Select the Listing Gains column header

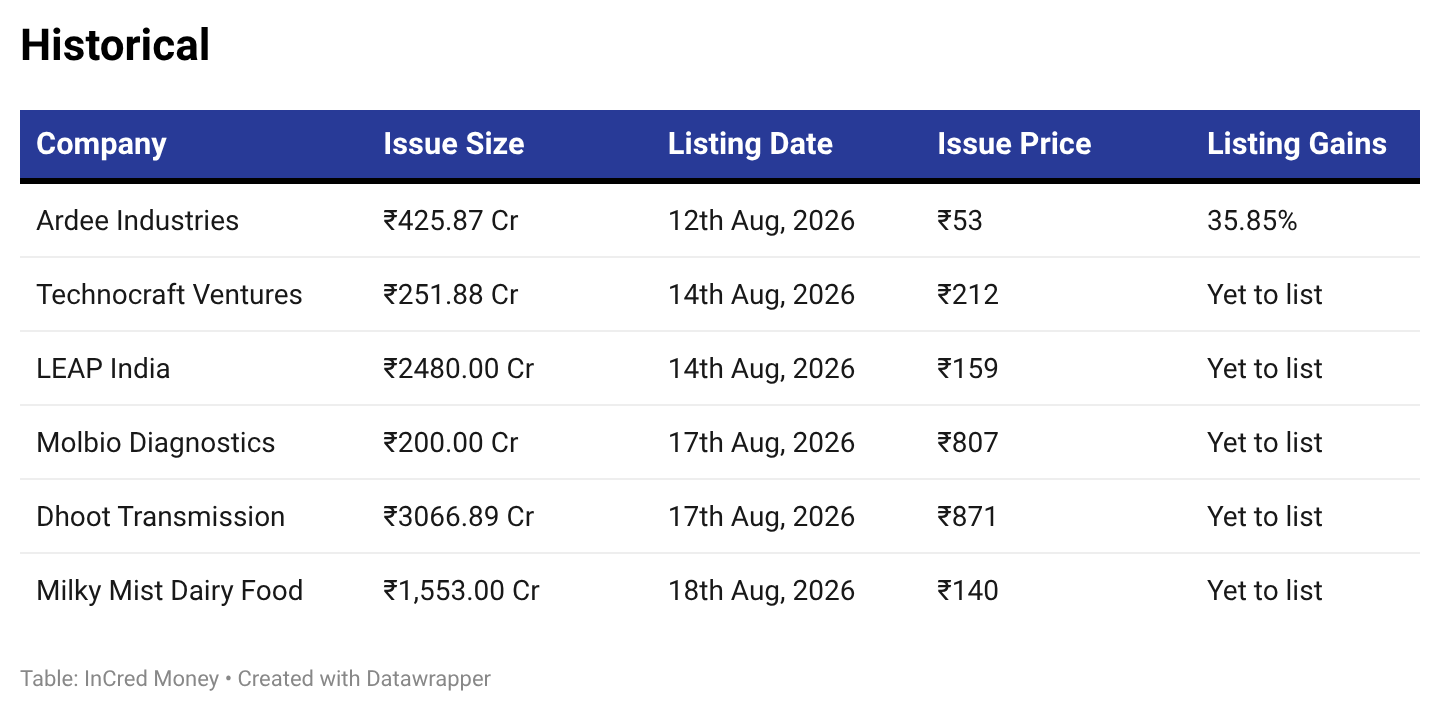pos(1297,144)
